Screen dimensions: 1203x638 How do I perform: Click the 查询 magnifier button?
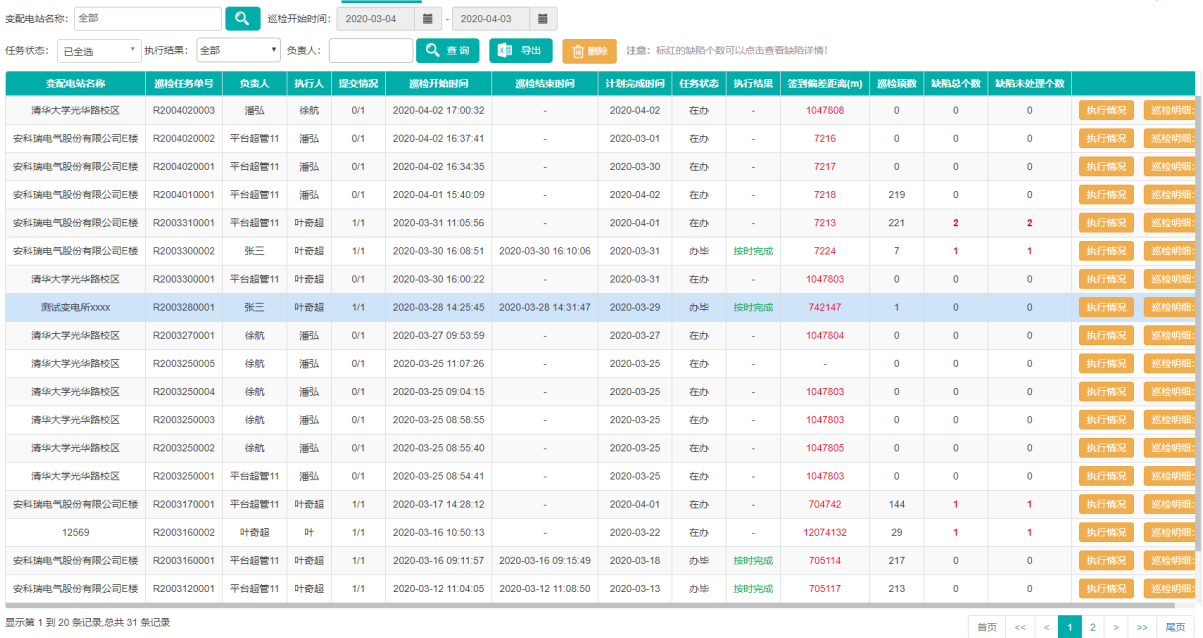(447, 50)
